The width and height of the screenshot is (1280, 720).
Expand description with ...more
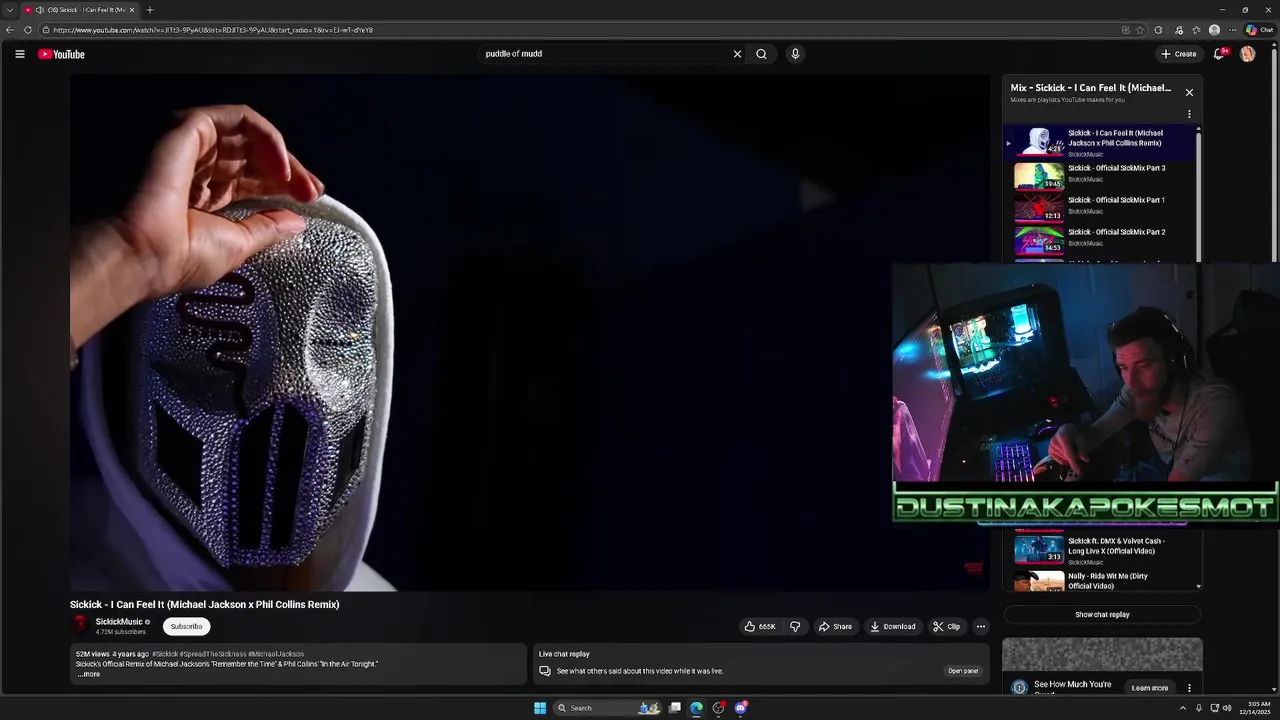point(89,674)
